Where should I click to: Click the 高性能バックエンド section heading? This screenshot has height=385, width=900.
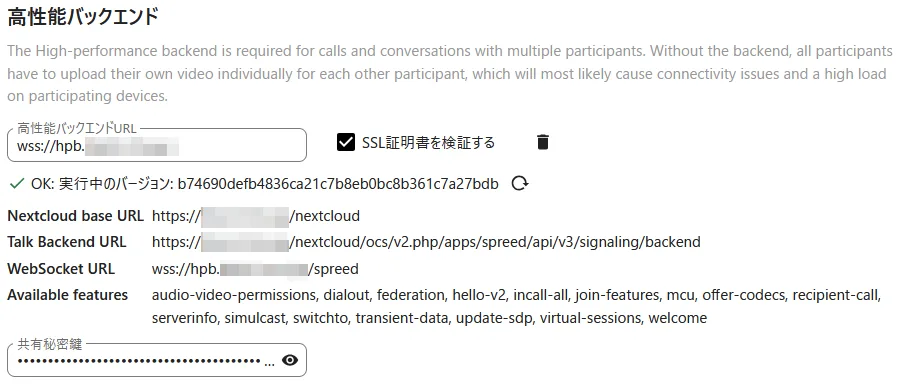pyautogui.click(x=83, y=17)
